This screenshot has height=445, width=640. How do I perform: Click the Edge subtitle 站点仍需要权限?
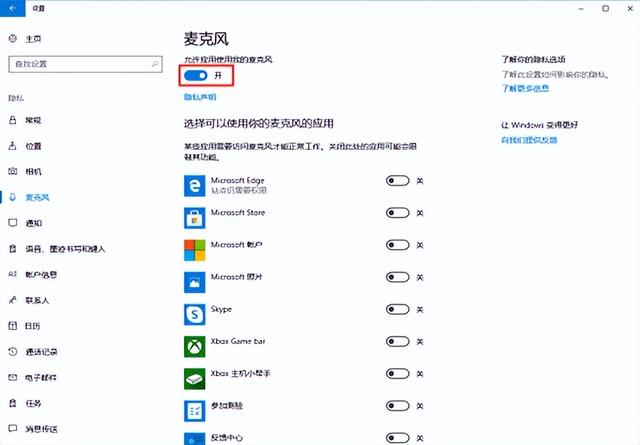239,190
